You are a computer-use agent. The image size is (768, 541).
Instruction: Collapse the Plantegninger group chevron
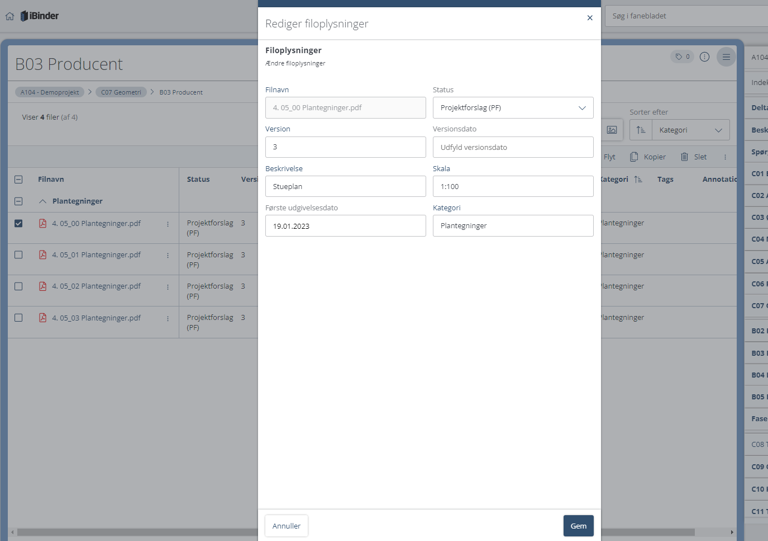[43, 201]
